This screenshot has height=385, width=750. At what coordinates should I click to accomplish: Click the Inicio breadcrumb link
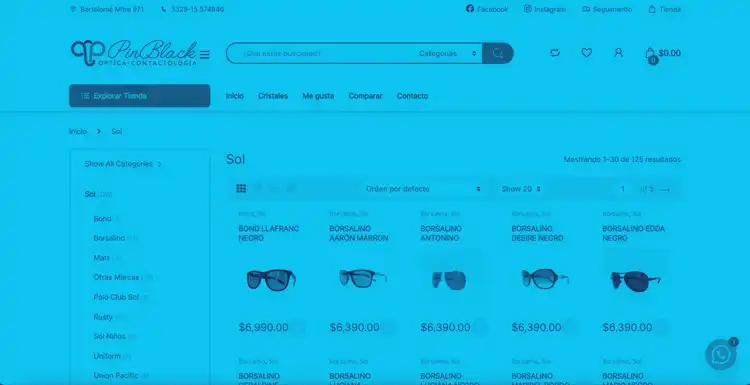point(78,132)
